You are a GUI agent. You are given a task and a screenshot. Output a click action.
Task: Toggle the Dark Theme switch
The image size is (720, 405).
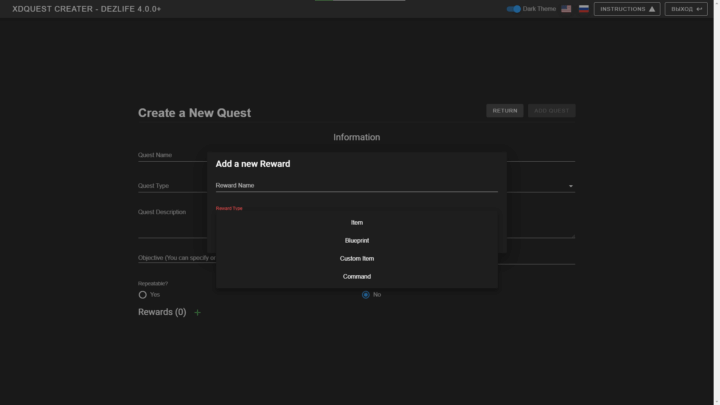tap(514, 9)
